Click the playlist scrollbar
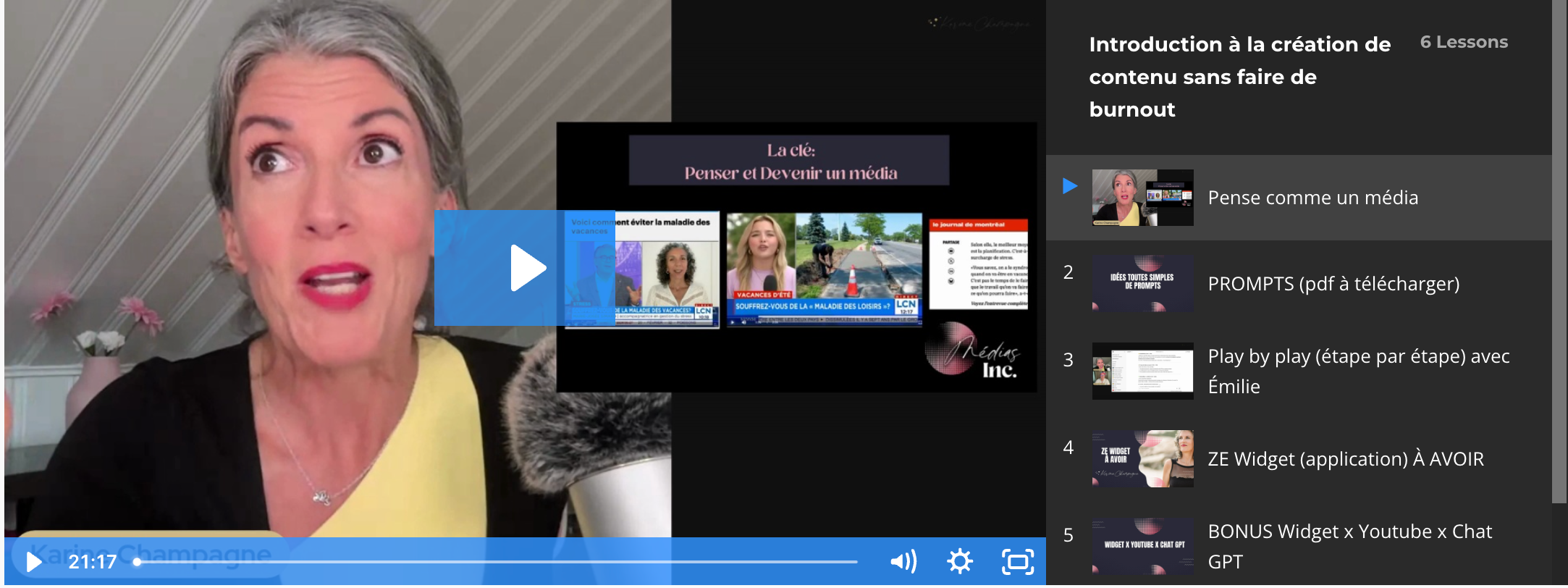1568x588 pixels. tap(1559, 251)
